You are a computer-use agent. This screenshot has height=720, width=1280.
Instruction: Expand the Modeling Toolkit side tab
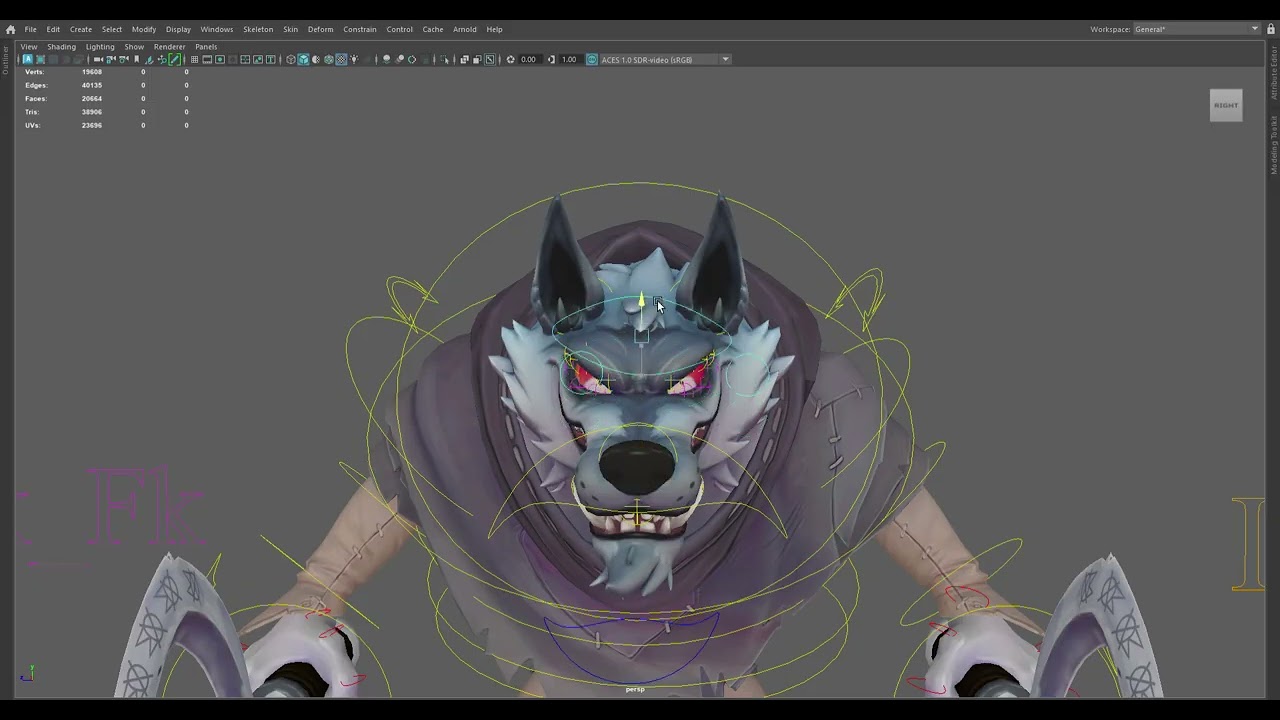[1274, 145]
